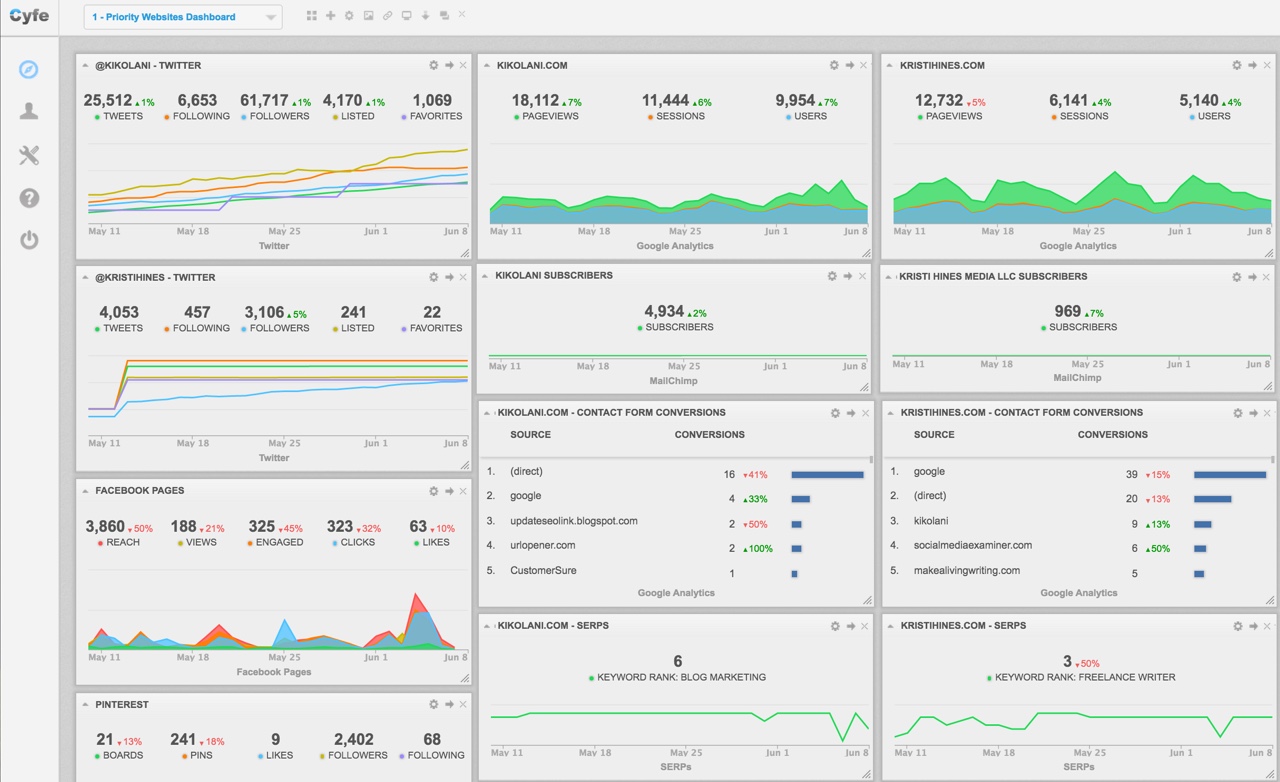This screenshot has width=1280, height=782.
Task: Click CONVERSIONS header in KRISTIHINES.COM conversions table
Action: click(1113, 435)
